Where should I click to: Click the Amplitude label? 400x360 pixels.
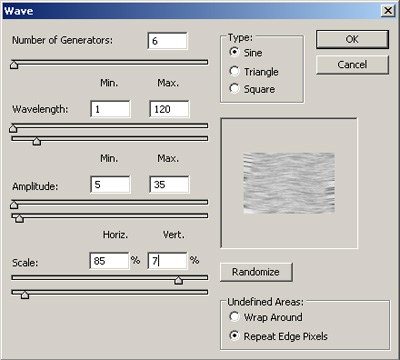coord(35,186)
